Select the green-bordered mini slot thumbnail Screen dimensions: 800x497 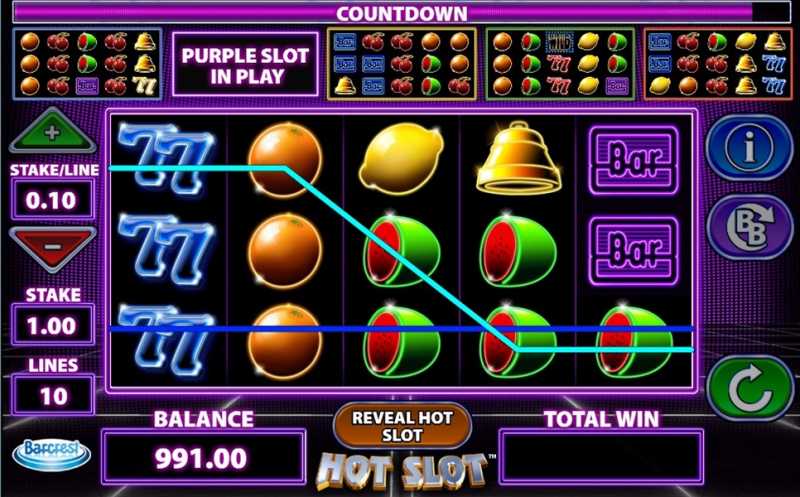[560, 64]
